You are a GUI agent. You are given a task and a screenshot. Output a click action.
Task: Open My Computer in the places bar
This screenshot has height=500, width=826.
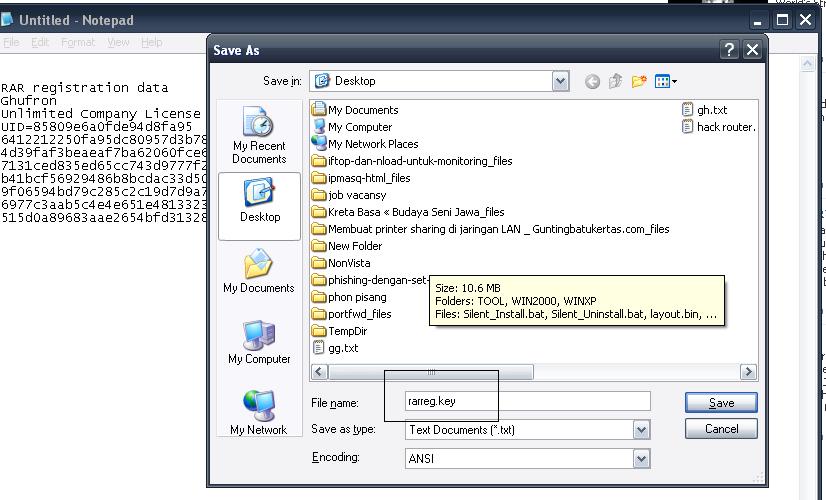pos(259,342)
